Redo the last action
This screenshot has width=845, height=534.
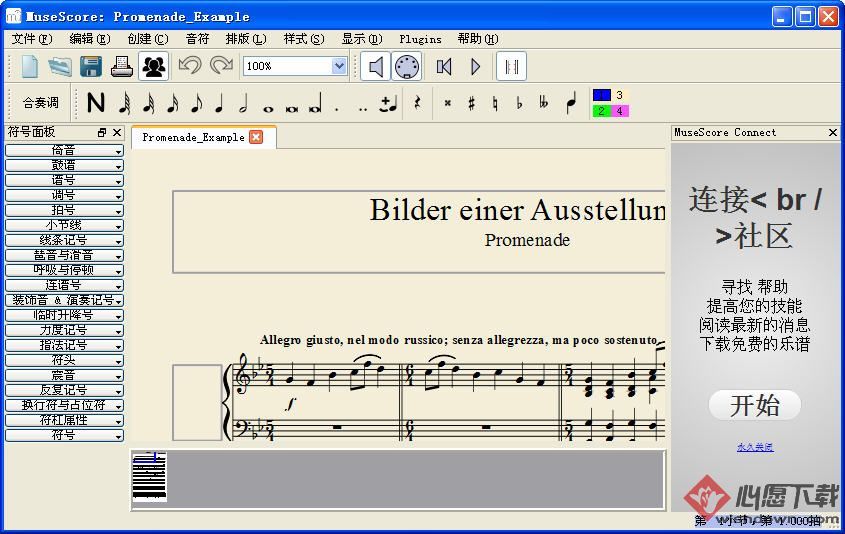tap(221, 66)
